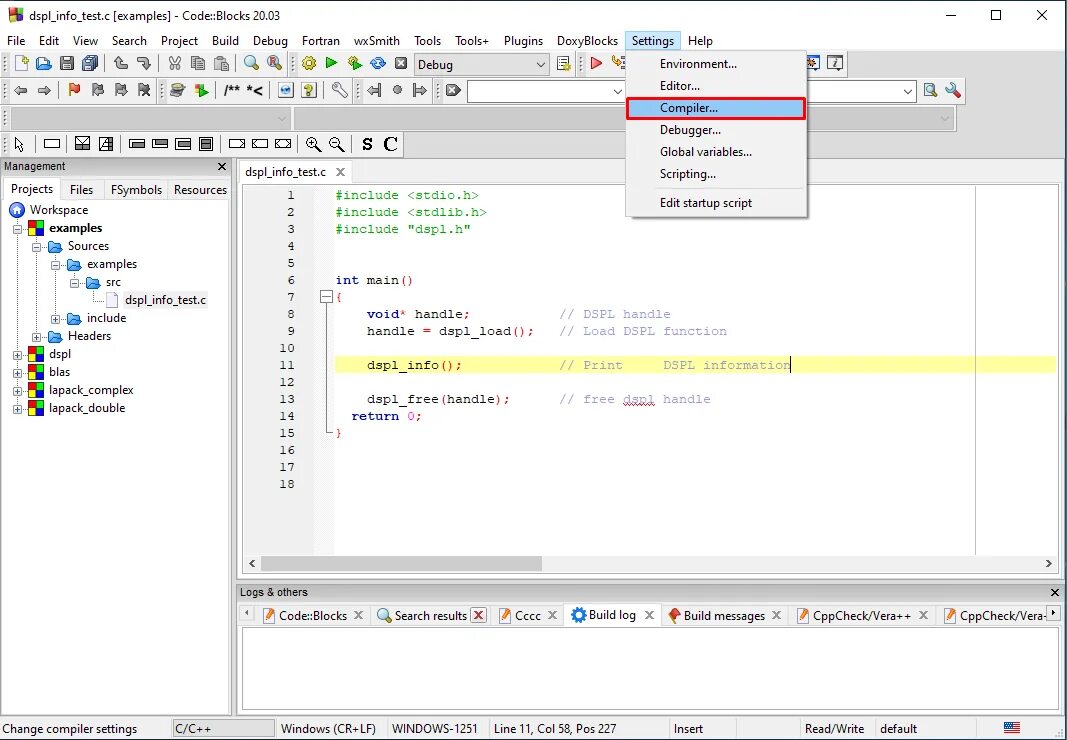This screenshot has width=1067, height=740.
Task: Click the editor horizontal scrollbar thumb
Action: [x=401, y=564]
